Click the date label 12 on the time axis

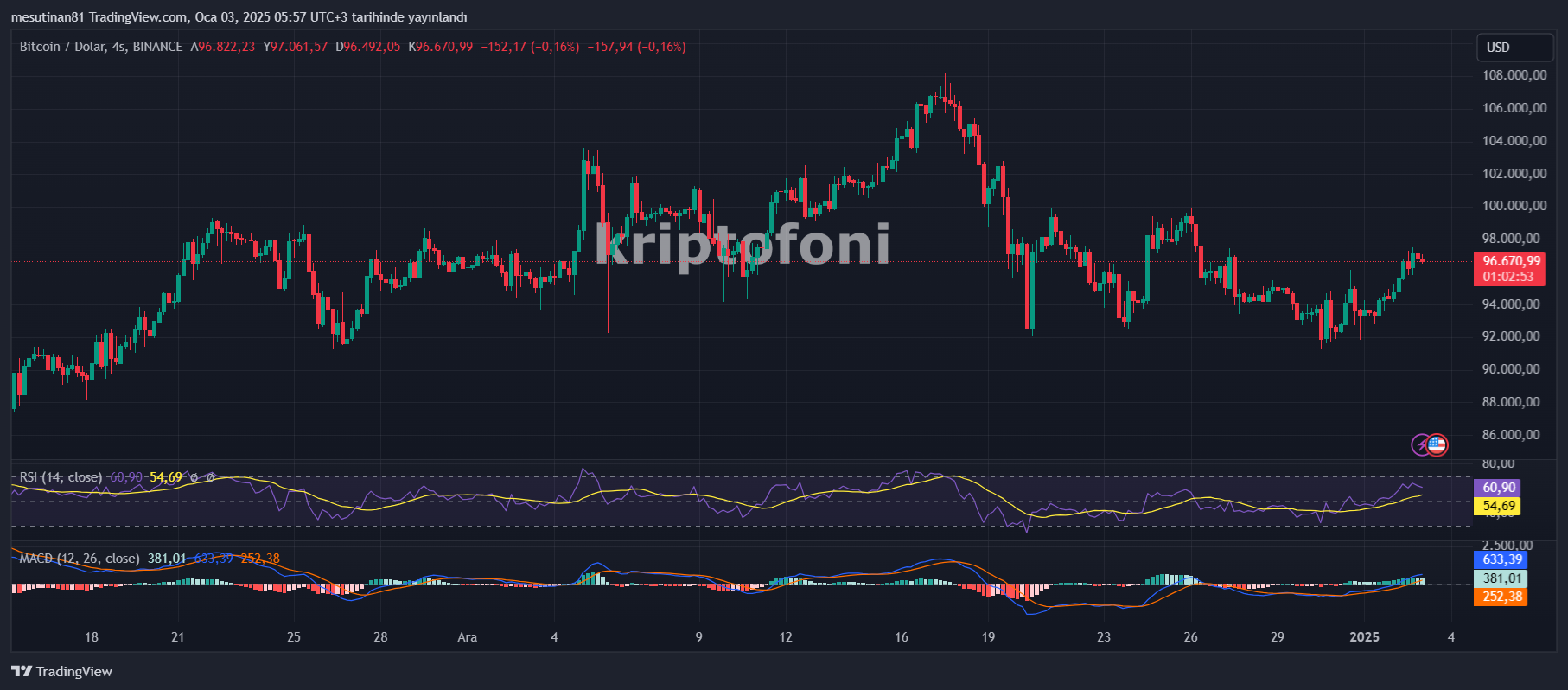[x=786, y=637]
